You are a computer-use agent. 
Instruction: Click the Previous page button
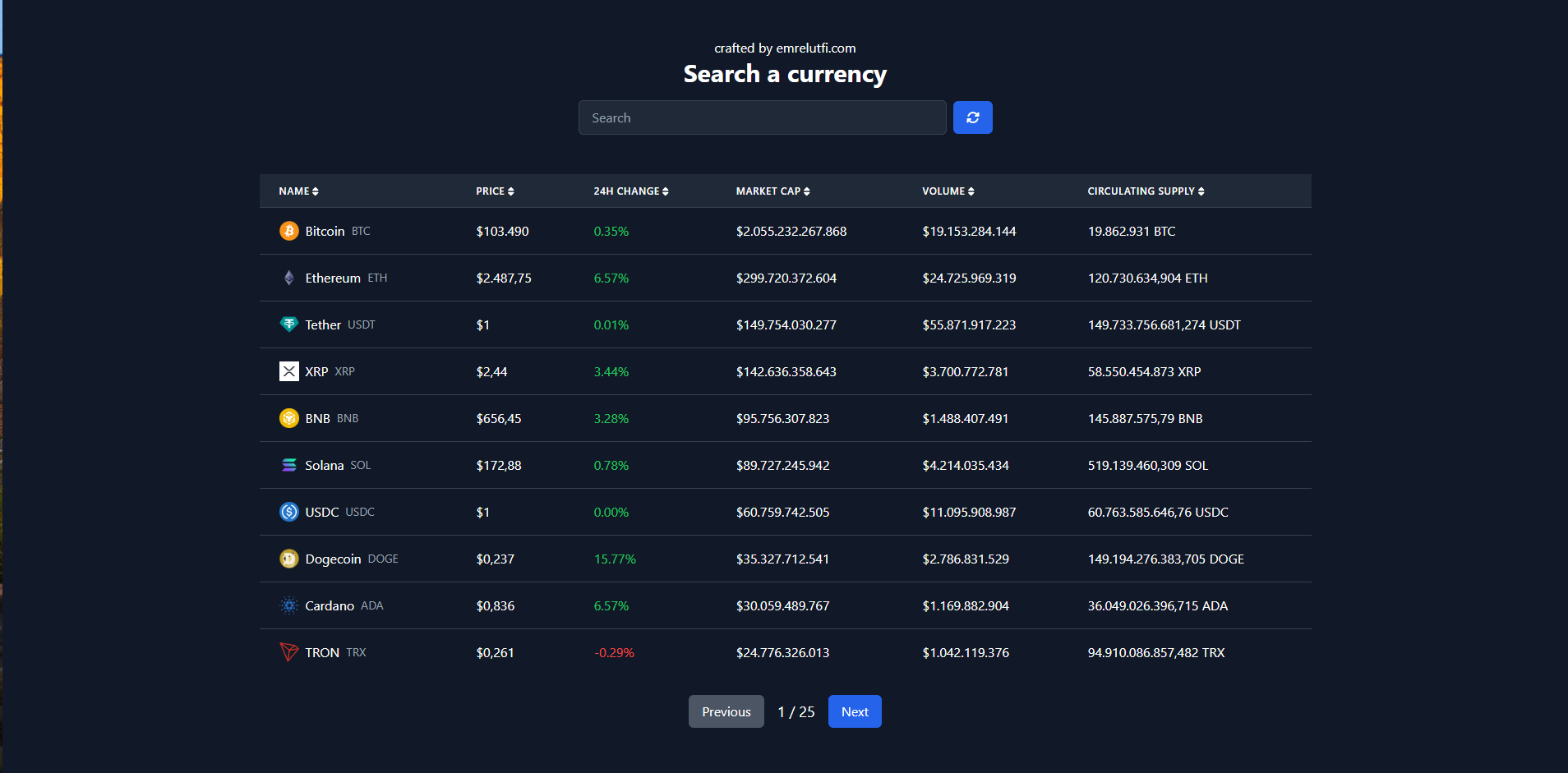pyautogui.click(x=726, y=711)
